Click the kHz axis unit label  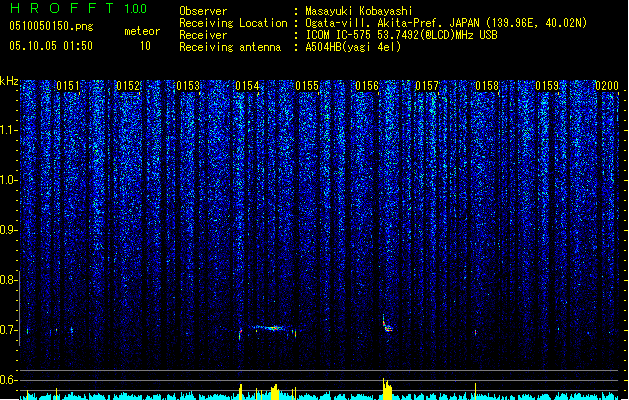coord(9,81)
